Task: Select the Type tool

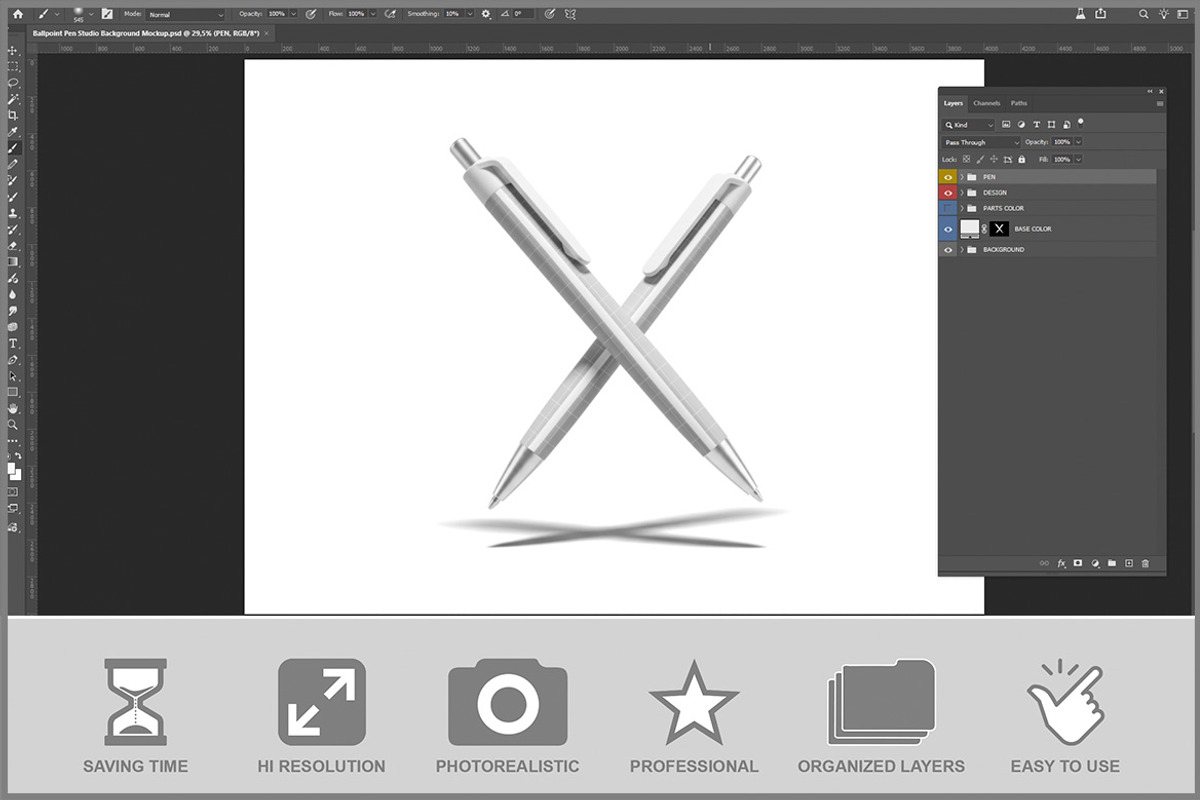Action: (13, 343)
